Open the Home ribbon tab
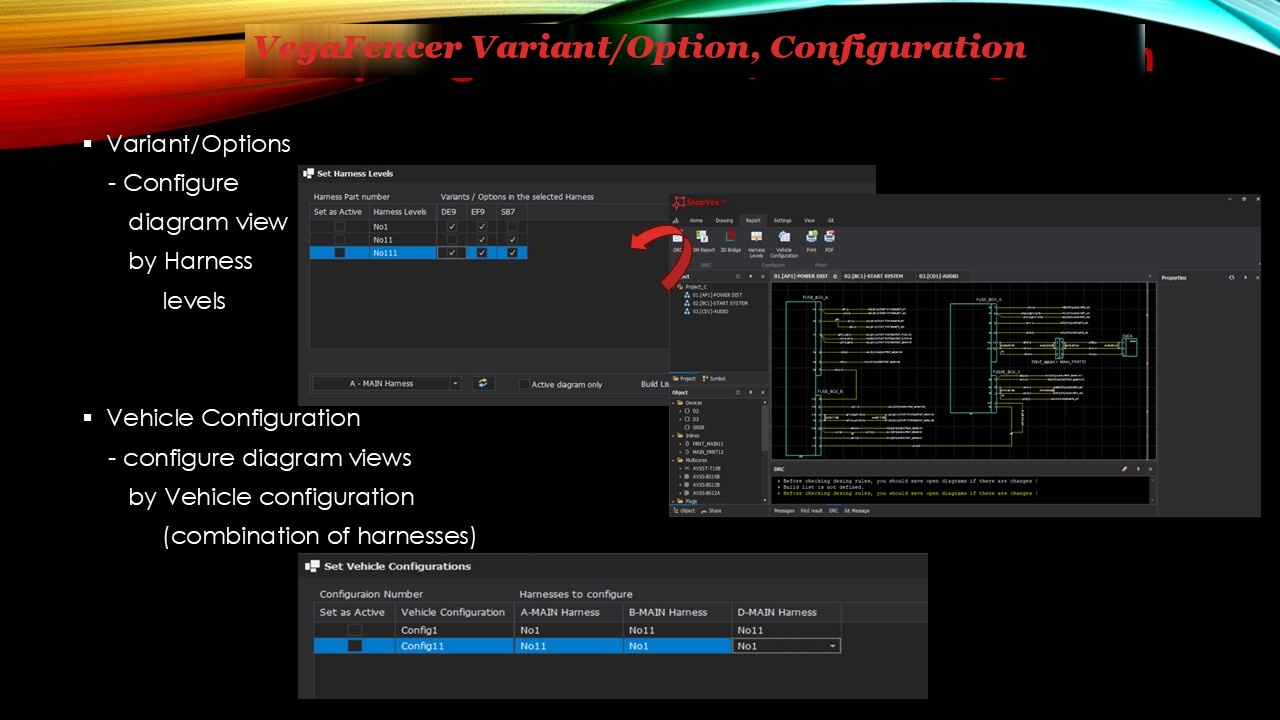The image size is (1280, 720). [x=696, y=220]
